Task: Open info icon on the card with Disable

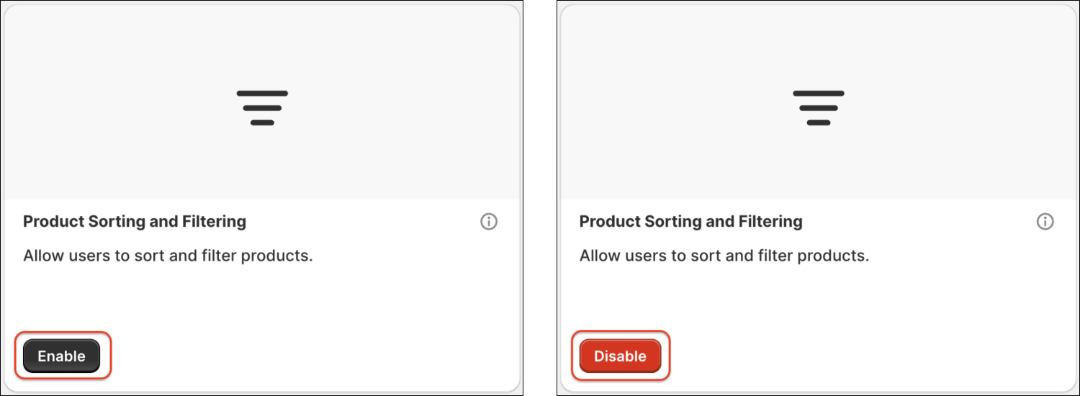Action: [x=1045, y=222]
